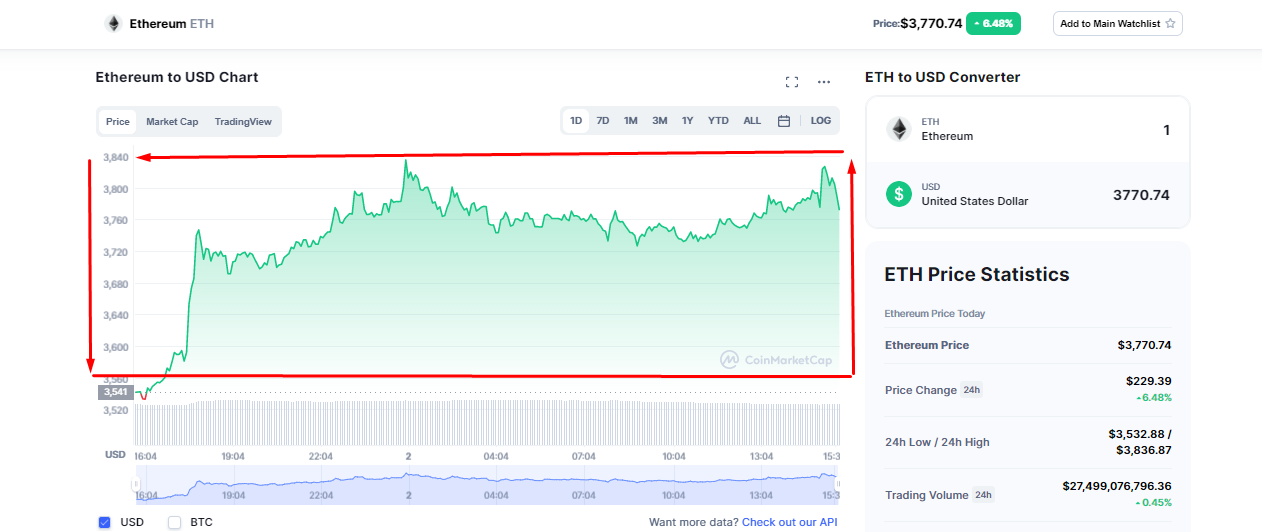This screenshot has width=1262, height=532.
Task: Click the star icon in watchlist button
Action: (1170, 23)
